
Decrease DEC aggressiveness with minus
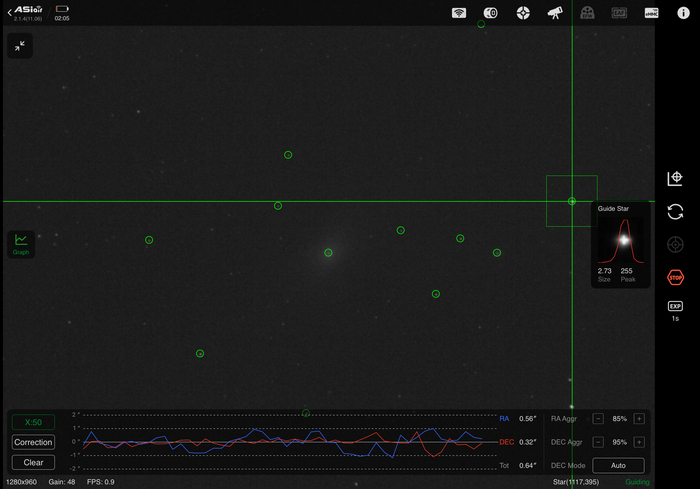tap(598, 442)
